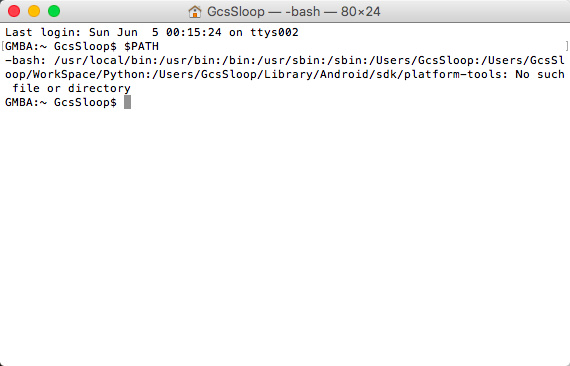
Task: Zoom the window with the green button
Action: pos(54,11)
